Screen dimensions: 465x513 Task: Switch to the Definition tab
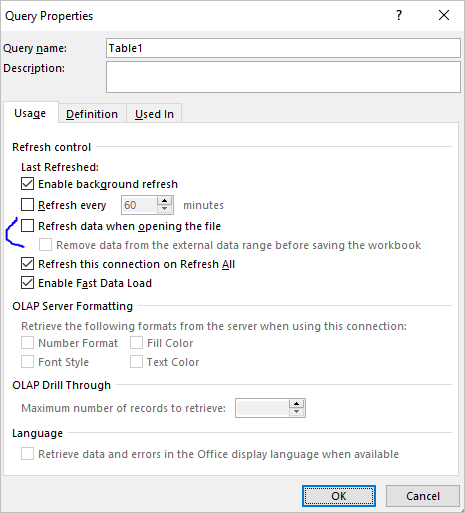point(92,114)
